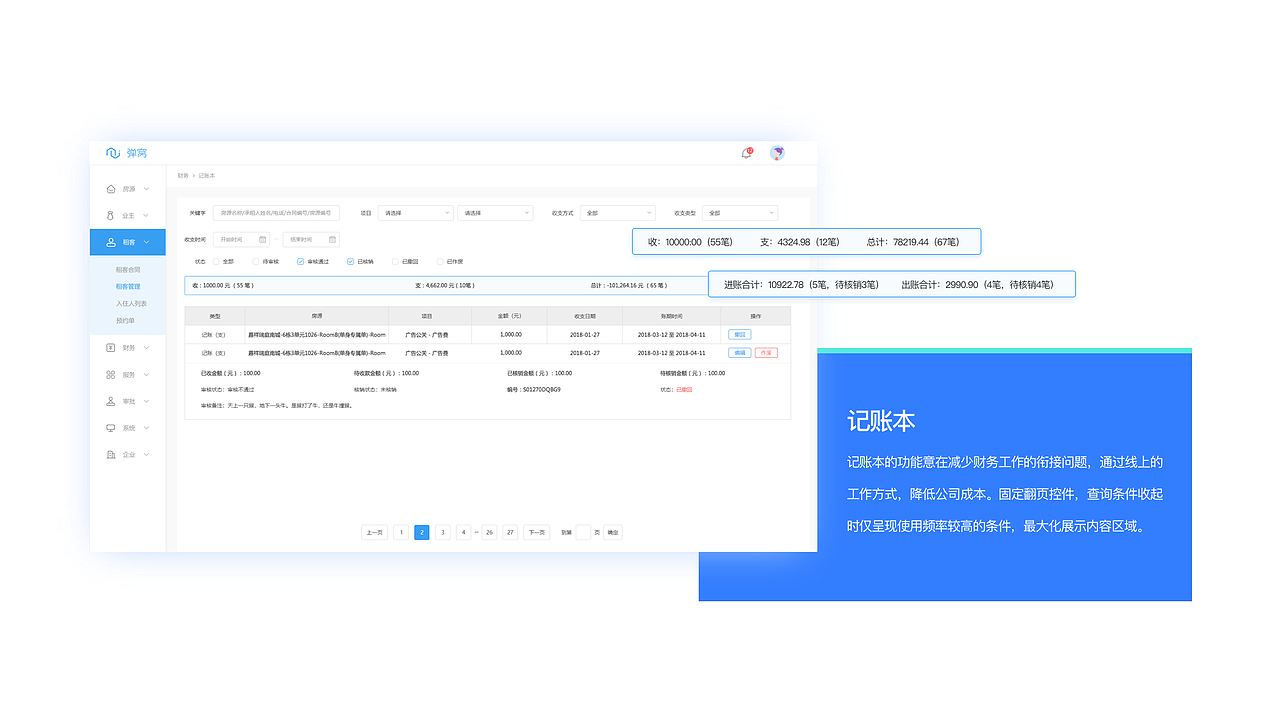Click the 账期时间 column header
The width and height of the screenshot is (1280, 720).
coord(671,316)
